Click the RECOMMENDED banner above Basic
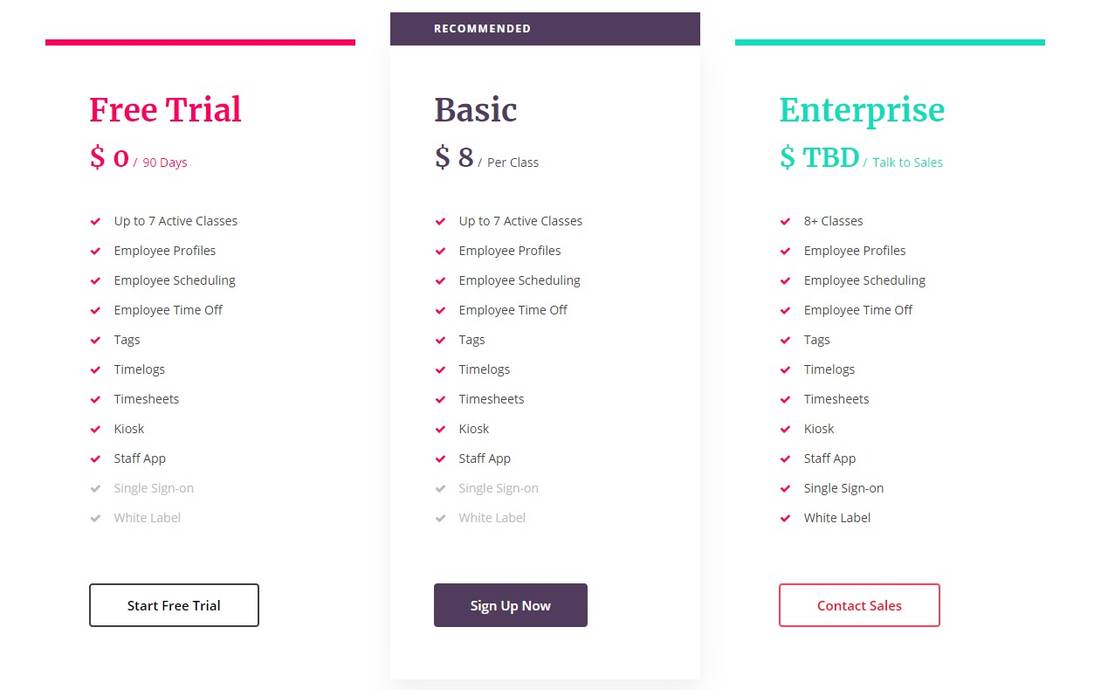 [x=545, y=28]
